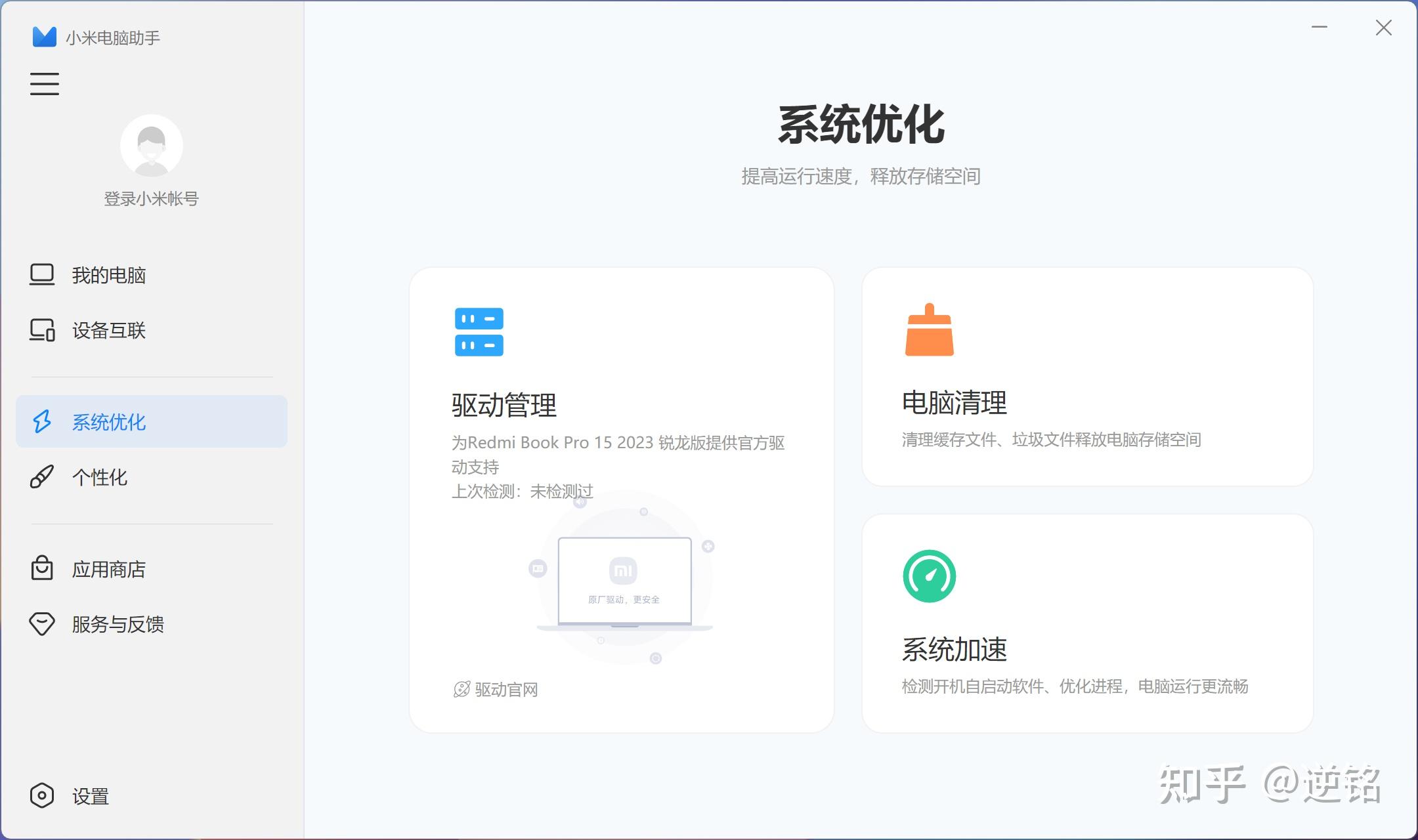
Task: Minimize the assistant window
Action: (x=1320, y=28)
